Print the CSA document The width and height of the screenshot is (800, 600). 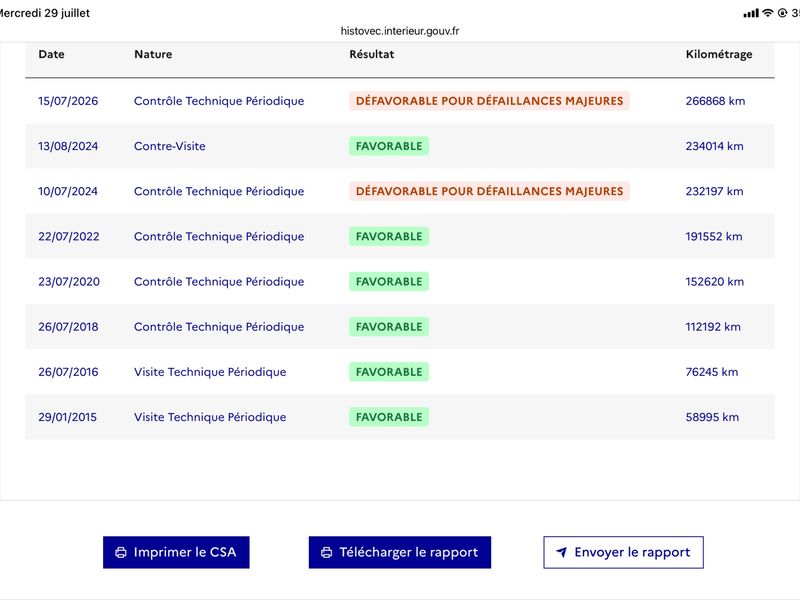pos(176,552)
